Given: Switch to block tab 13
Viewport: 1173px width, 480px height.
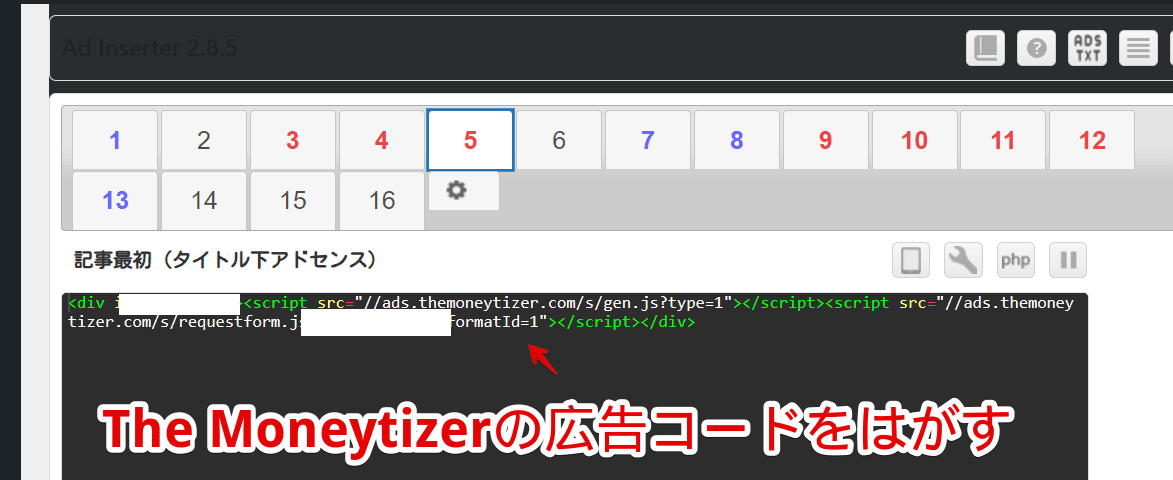Looking at the screenshot, I should point(115,200).
